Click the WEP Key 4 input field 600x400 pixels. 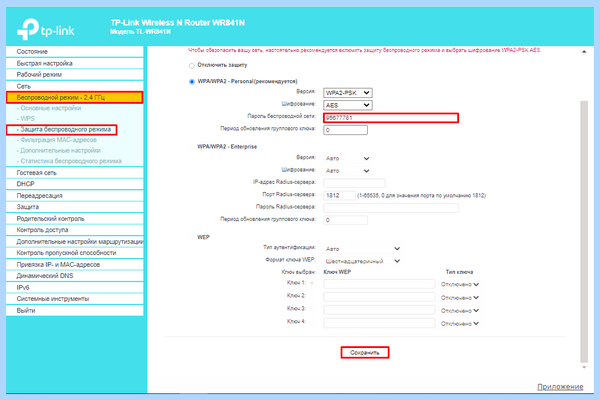(x=379, y=323)
